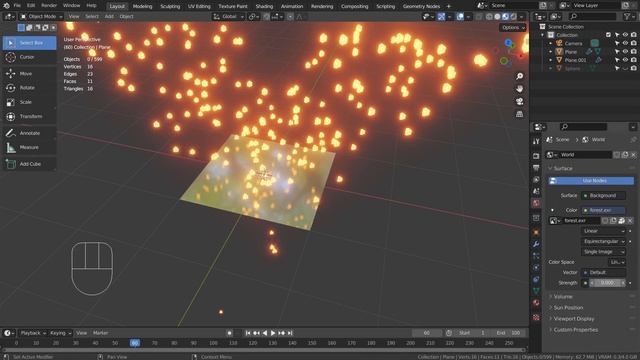Image resolution: width=640 pixels, height=360 pixels.
Task: Select the Measure tool
Action: click(29, 147)
